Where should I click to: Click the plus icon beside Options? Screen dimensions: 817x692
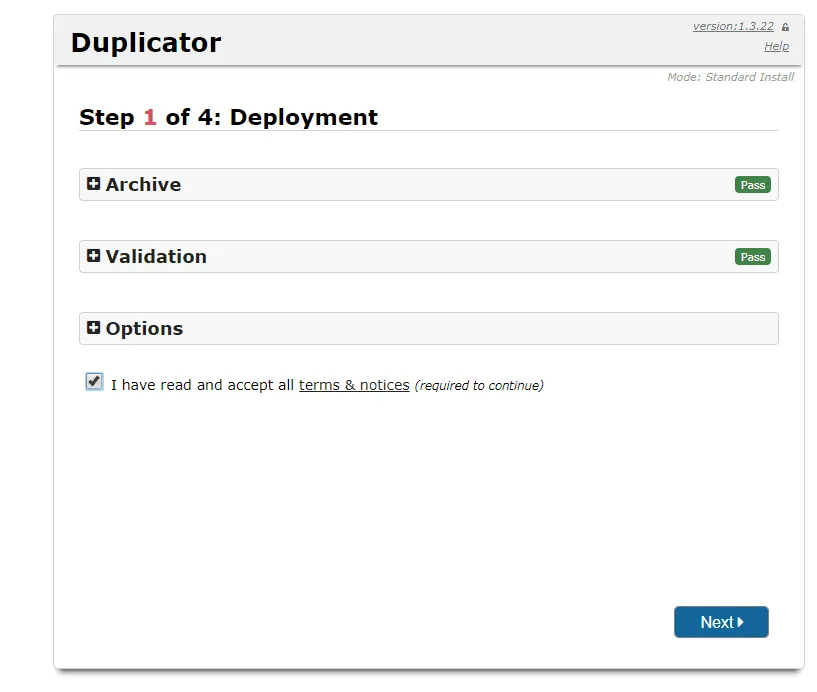pyautogui.click(x=94, y=327)
